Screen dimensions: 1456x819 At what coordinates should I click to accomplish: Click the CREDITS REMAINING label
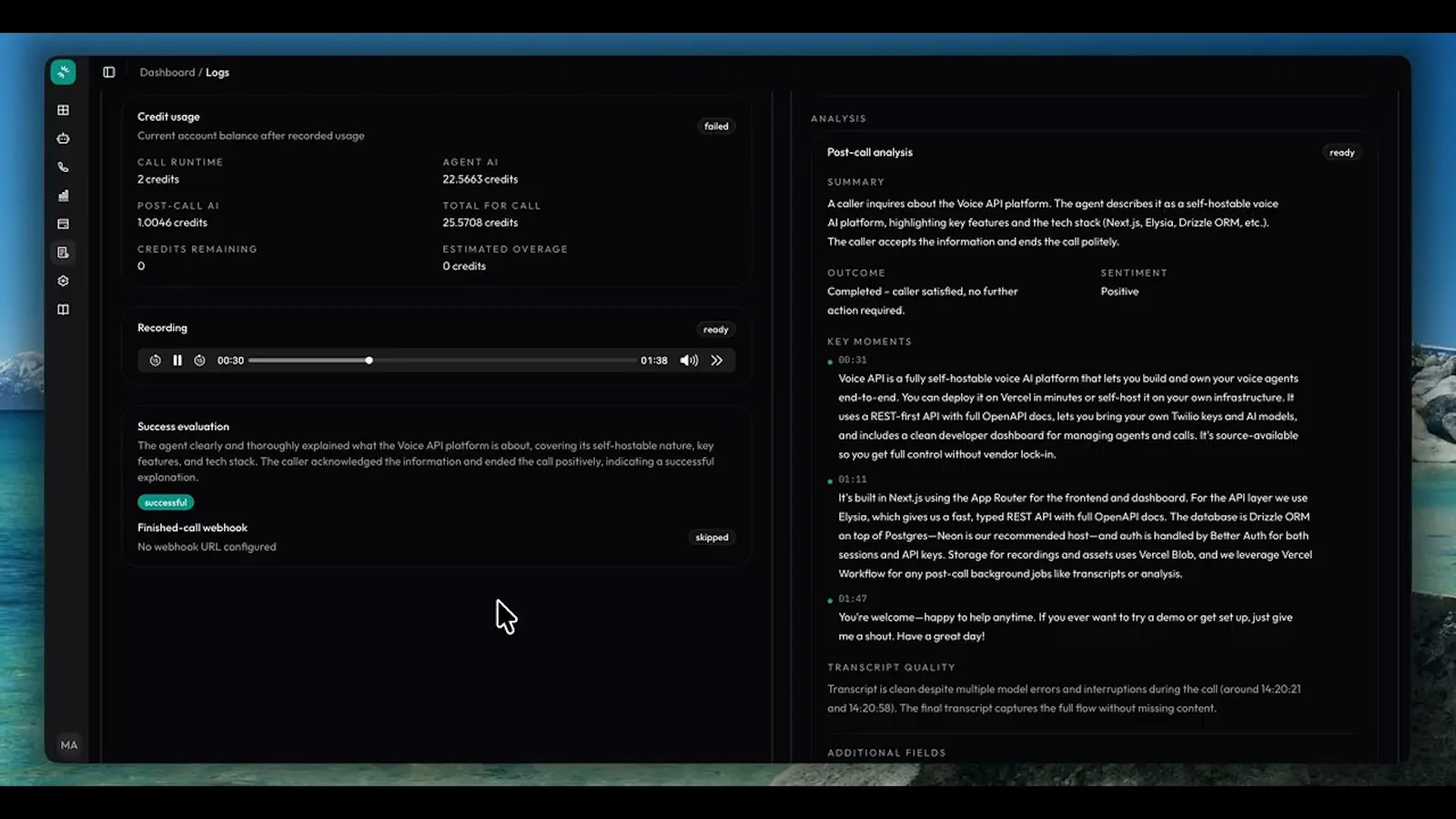pyautogui.click(x=197, y=248)
